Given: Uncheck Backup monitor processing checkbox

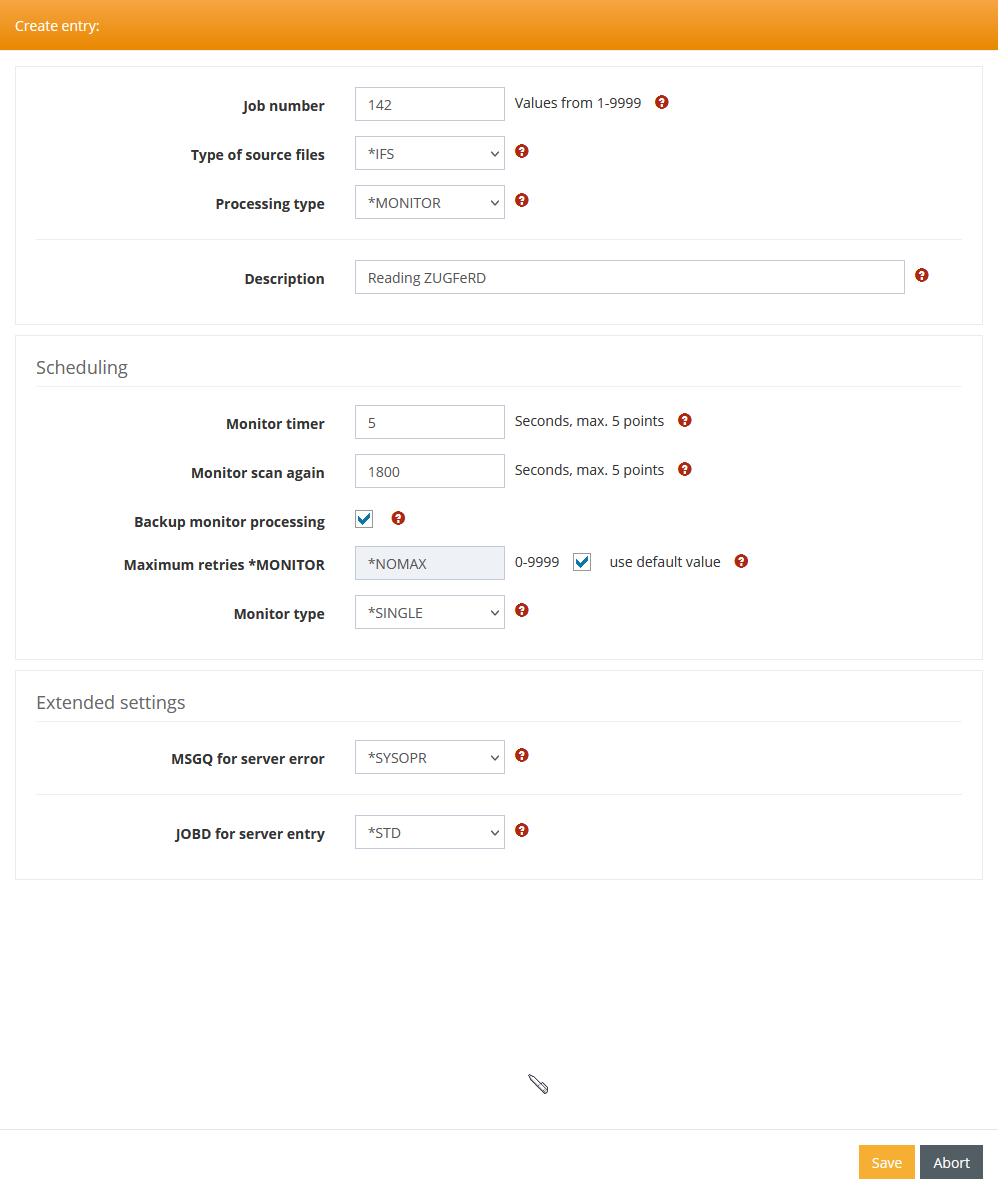Looking at the screenshot, I should [x=364, y=519].
